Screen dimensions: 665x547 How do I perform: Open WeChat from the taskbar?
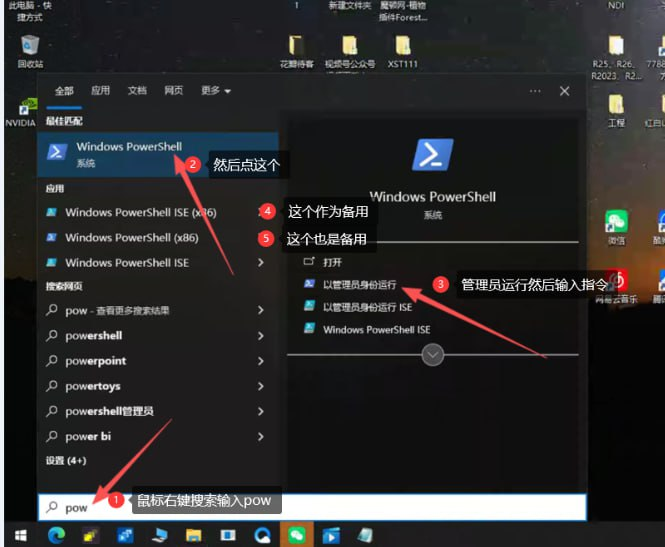click(296, 535)
